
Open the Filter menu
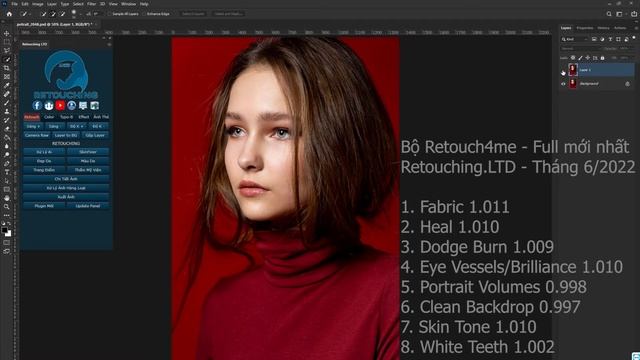coord(91,4)
